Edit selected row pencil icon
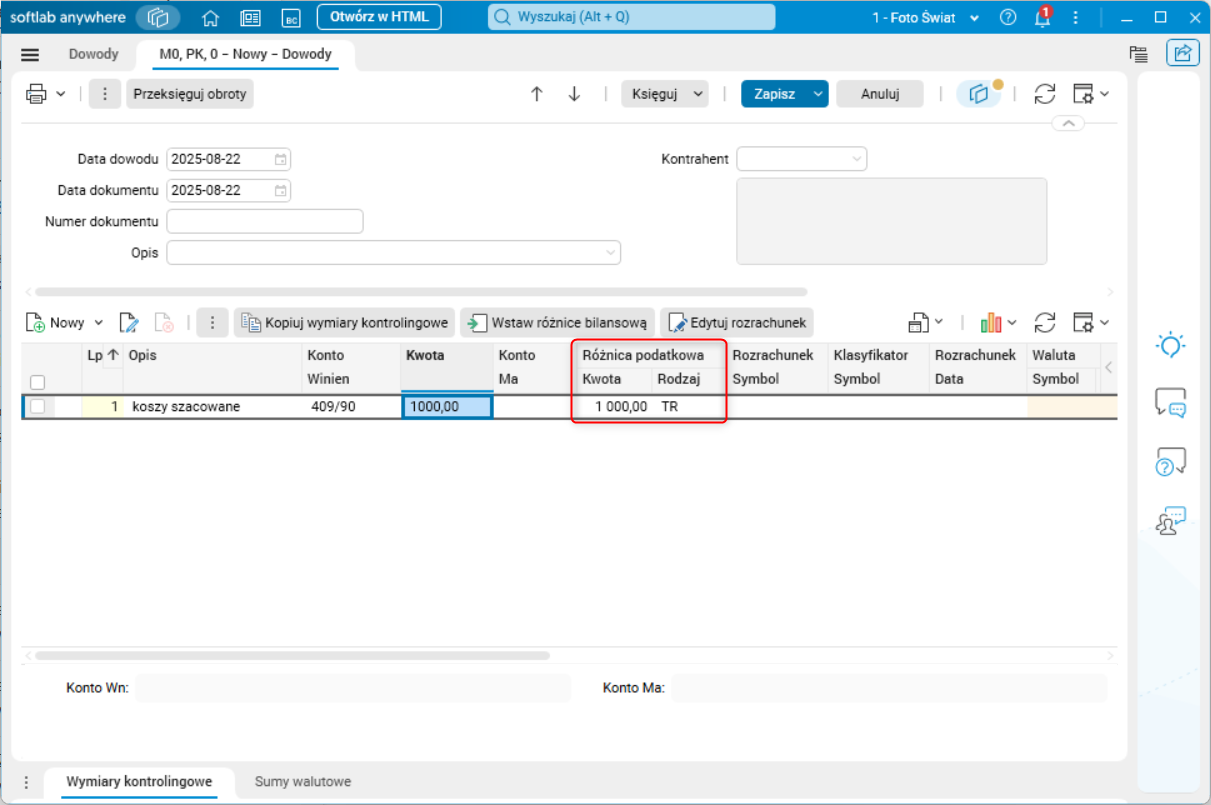The image size is (1211, 805). point(129,323)
